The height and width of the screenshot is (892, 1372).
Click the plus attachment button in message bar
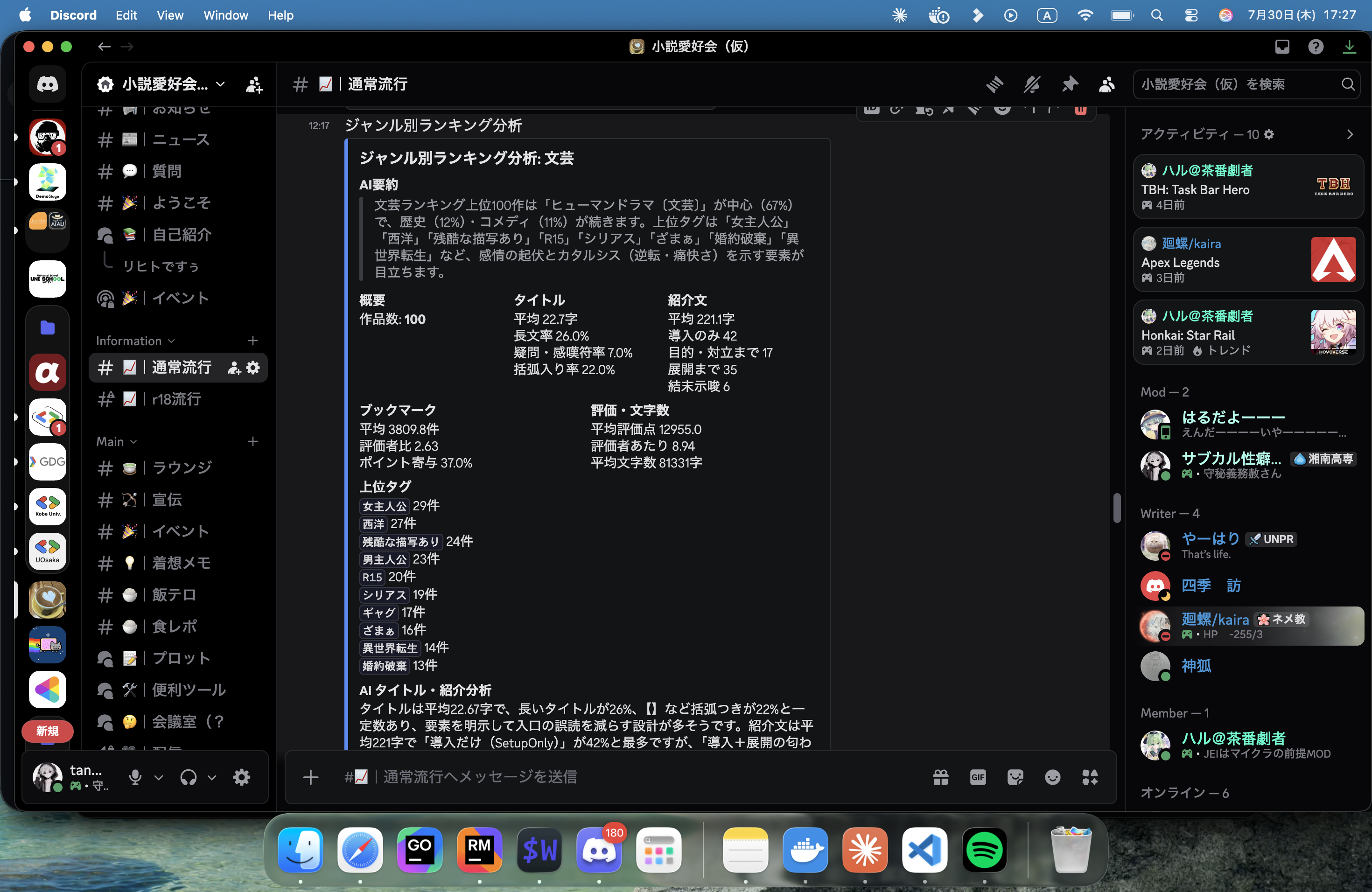(x=311, y=777)
